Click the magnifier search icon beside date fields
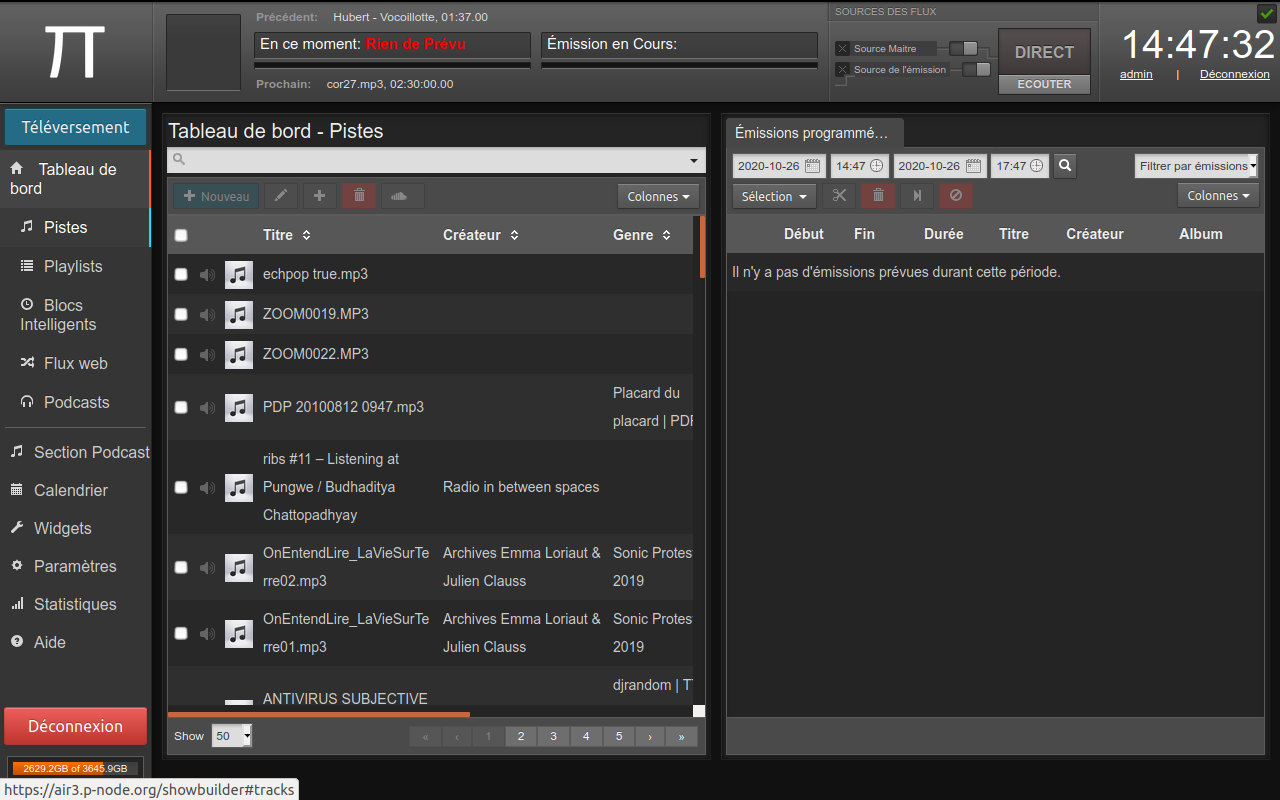The width and height of the screenshot is (1280, 800). tap(1065, 166)
